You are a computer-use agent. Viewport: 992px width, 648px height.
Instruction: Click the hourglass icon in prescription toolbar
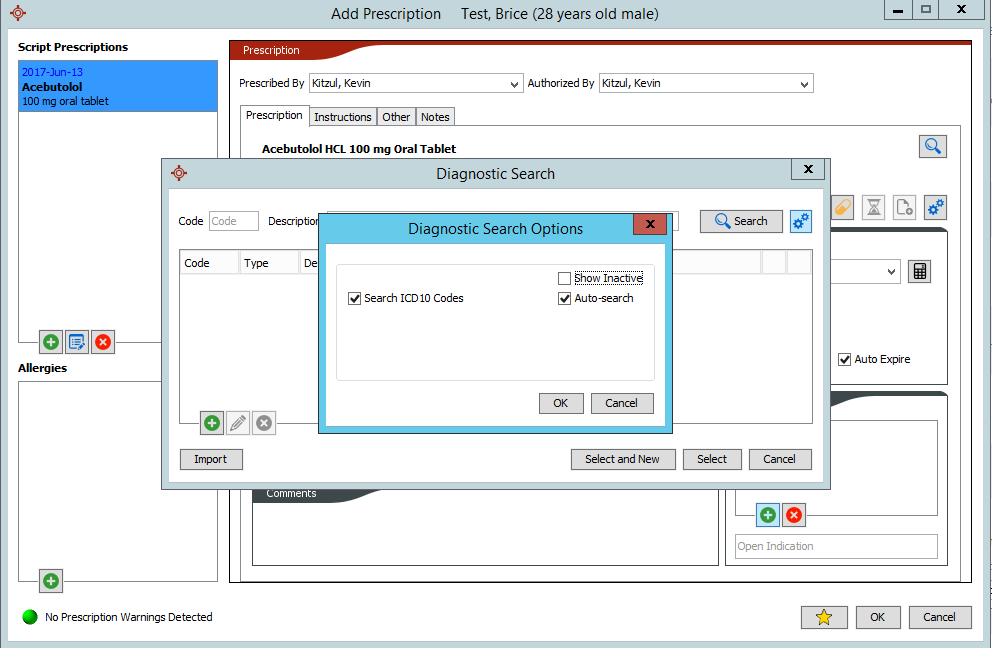point(875,207)
